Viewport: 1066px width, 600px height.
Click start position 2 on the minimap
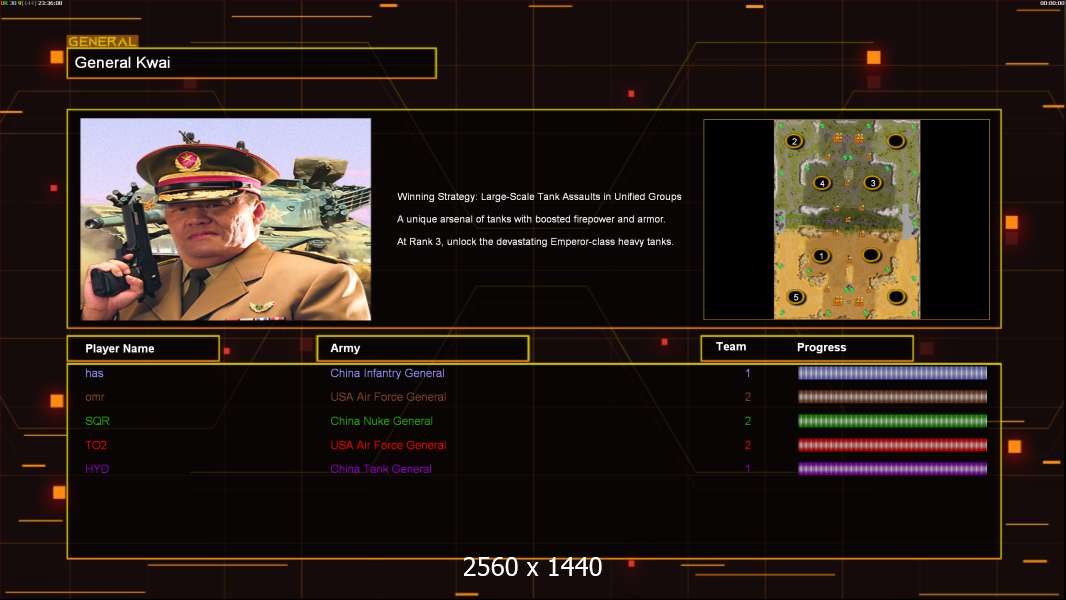tap(794, 141)
